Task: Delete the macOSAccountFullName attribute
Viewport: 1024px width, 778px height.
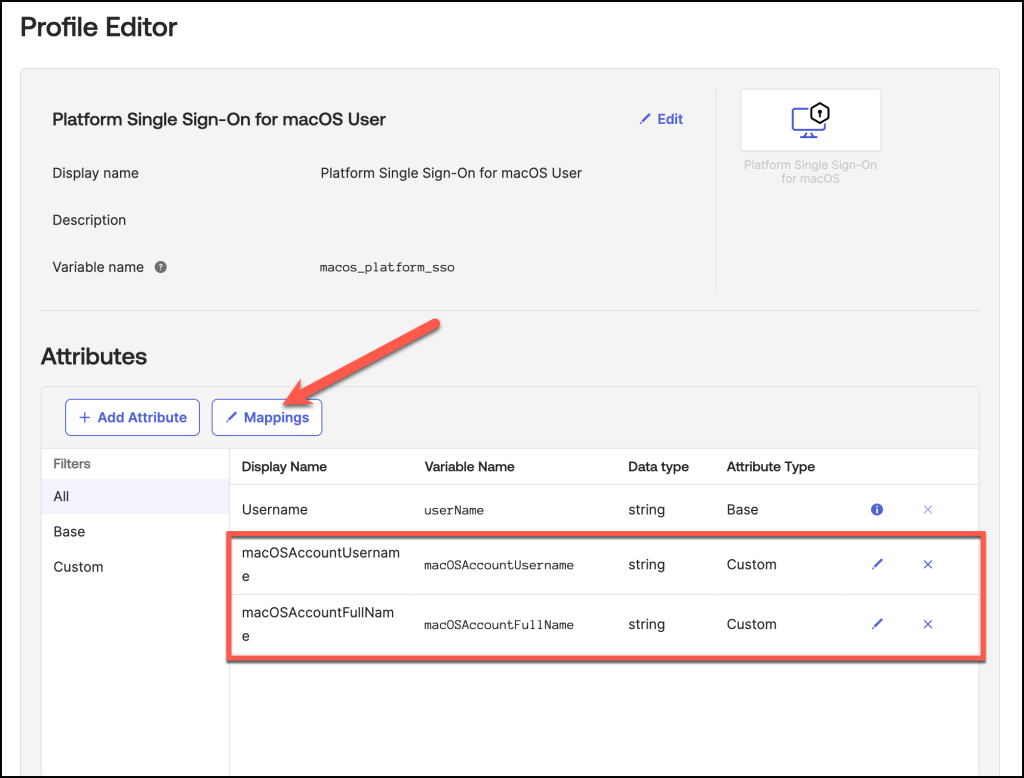Action: tap(927, 624)
